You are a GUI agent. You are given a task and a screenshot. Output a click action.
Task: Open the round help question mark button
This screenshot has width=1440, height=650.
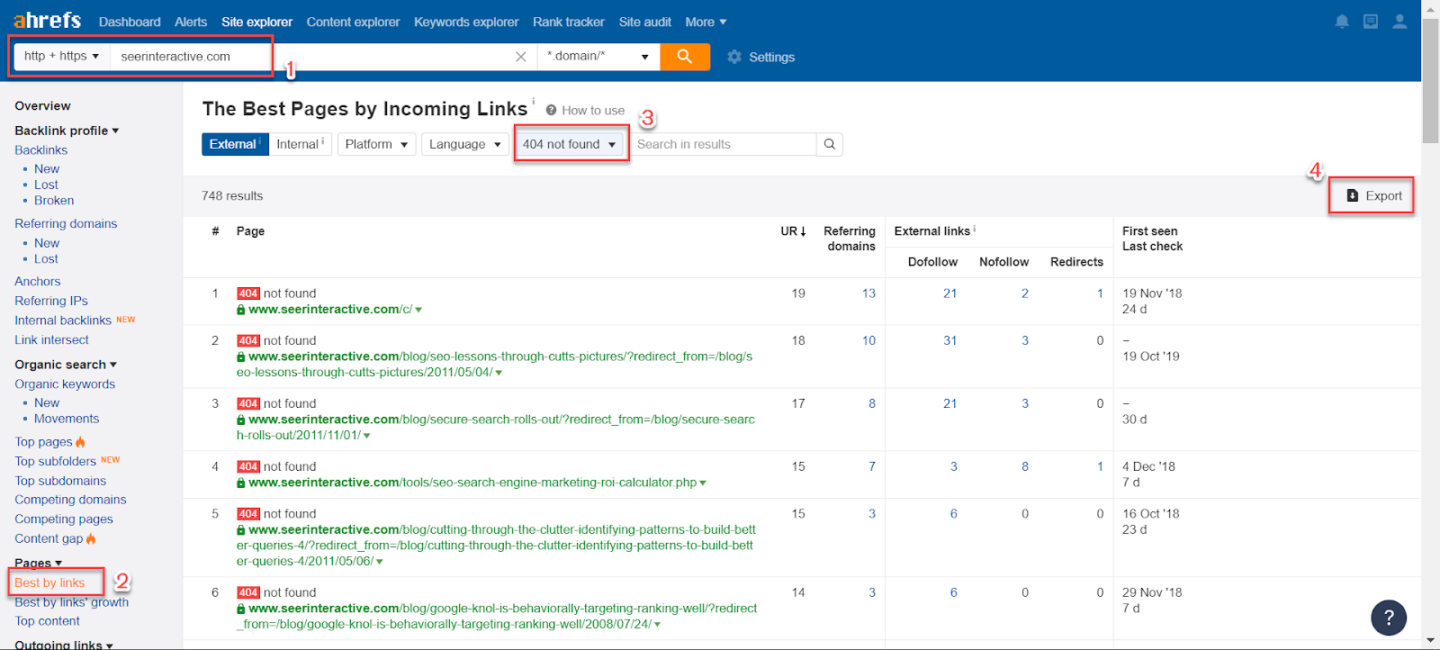(x=1388, y=617)
